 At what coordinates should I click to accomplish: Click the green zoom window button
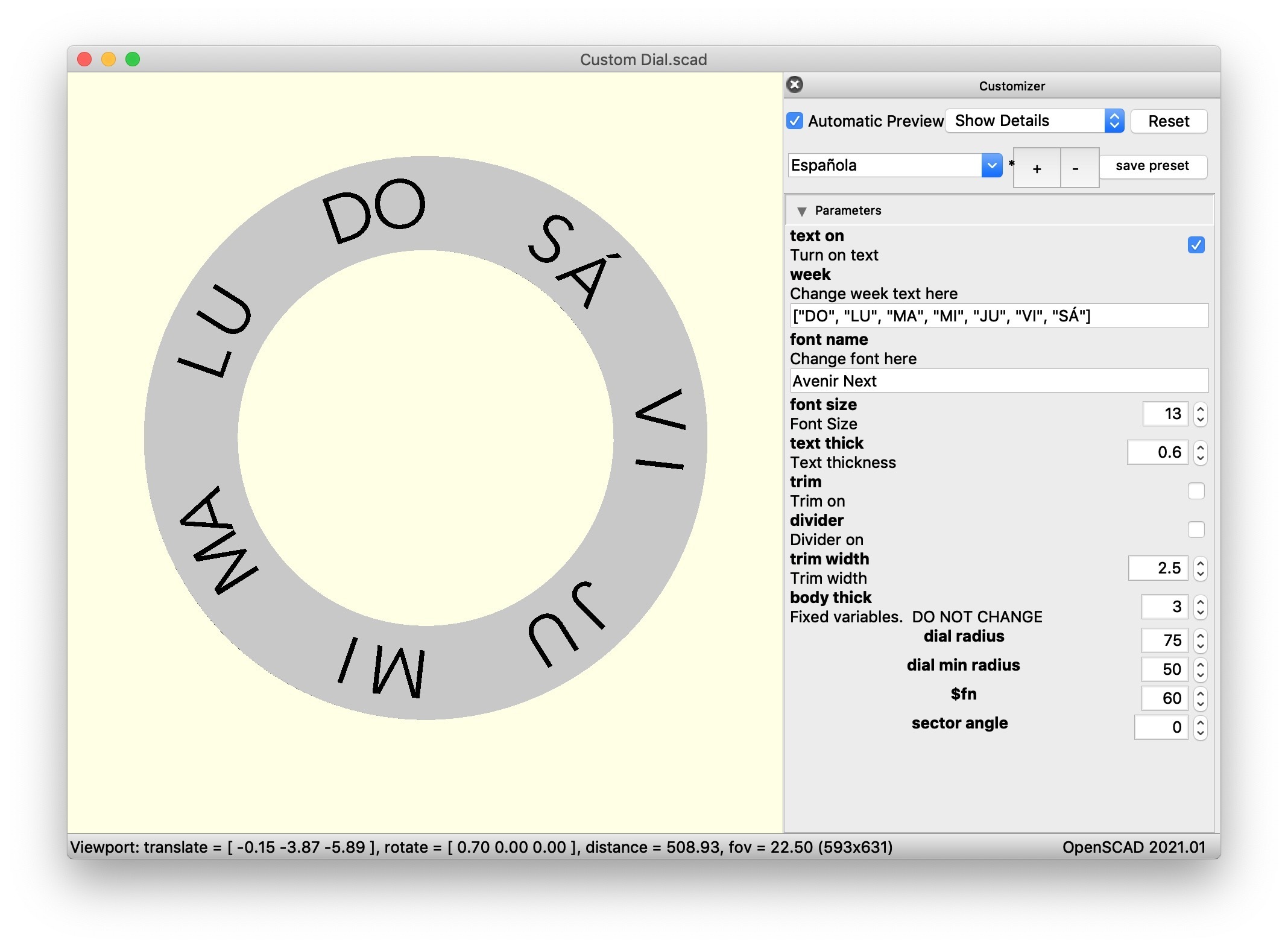tap(133, 59)
